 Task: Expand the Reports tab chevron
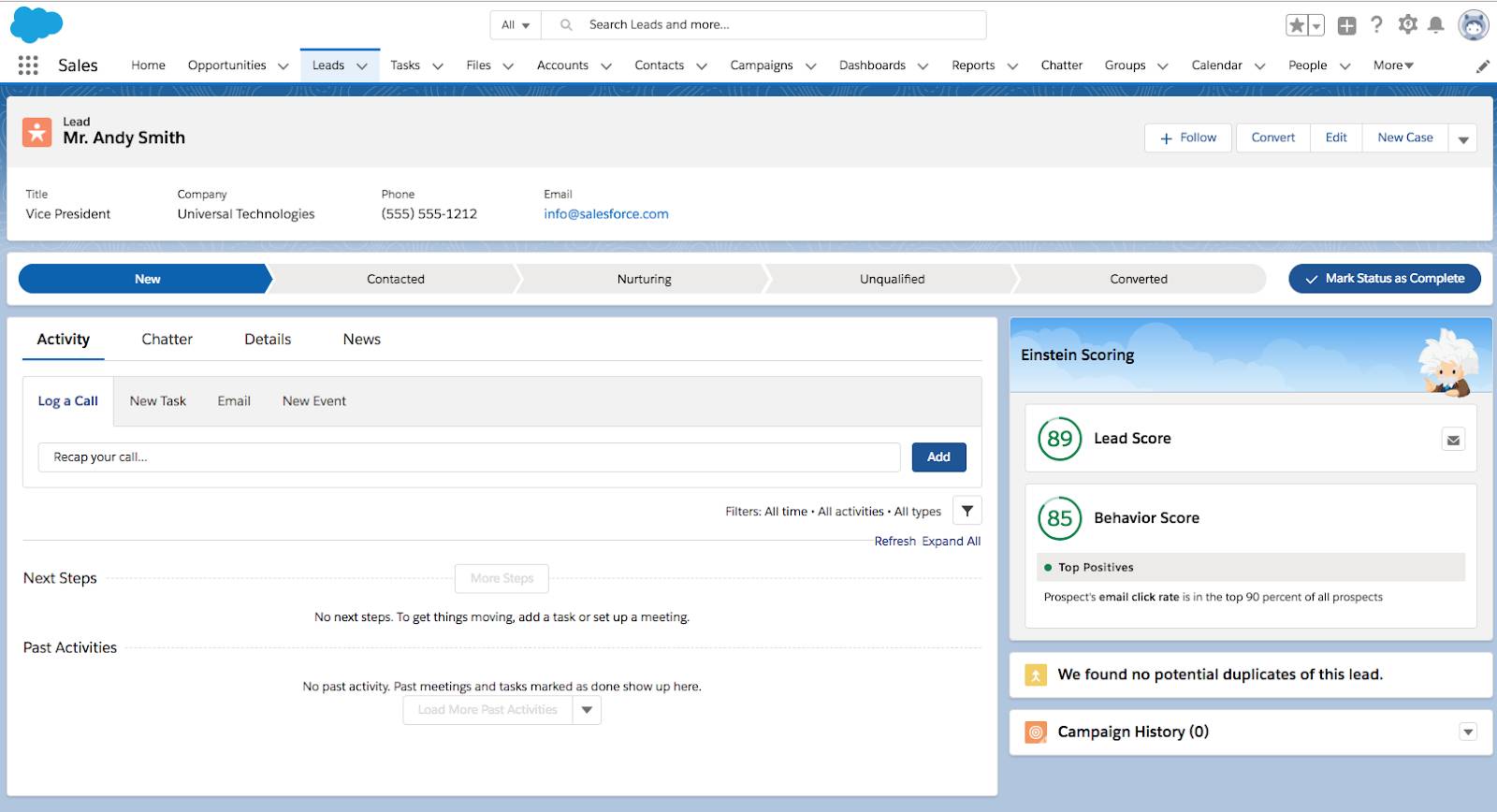click(1012, 66)
